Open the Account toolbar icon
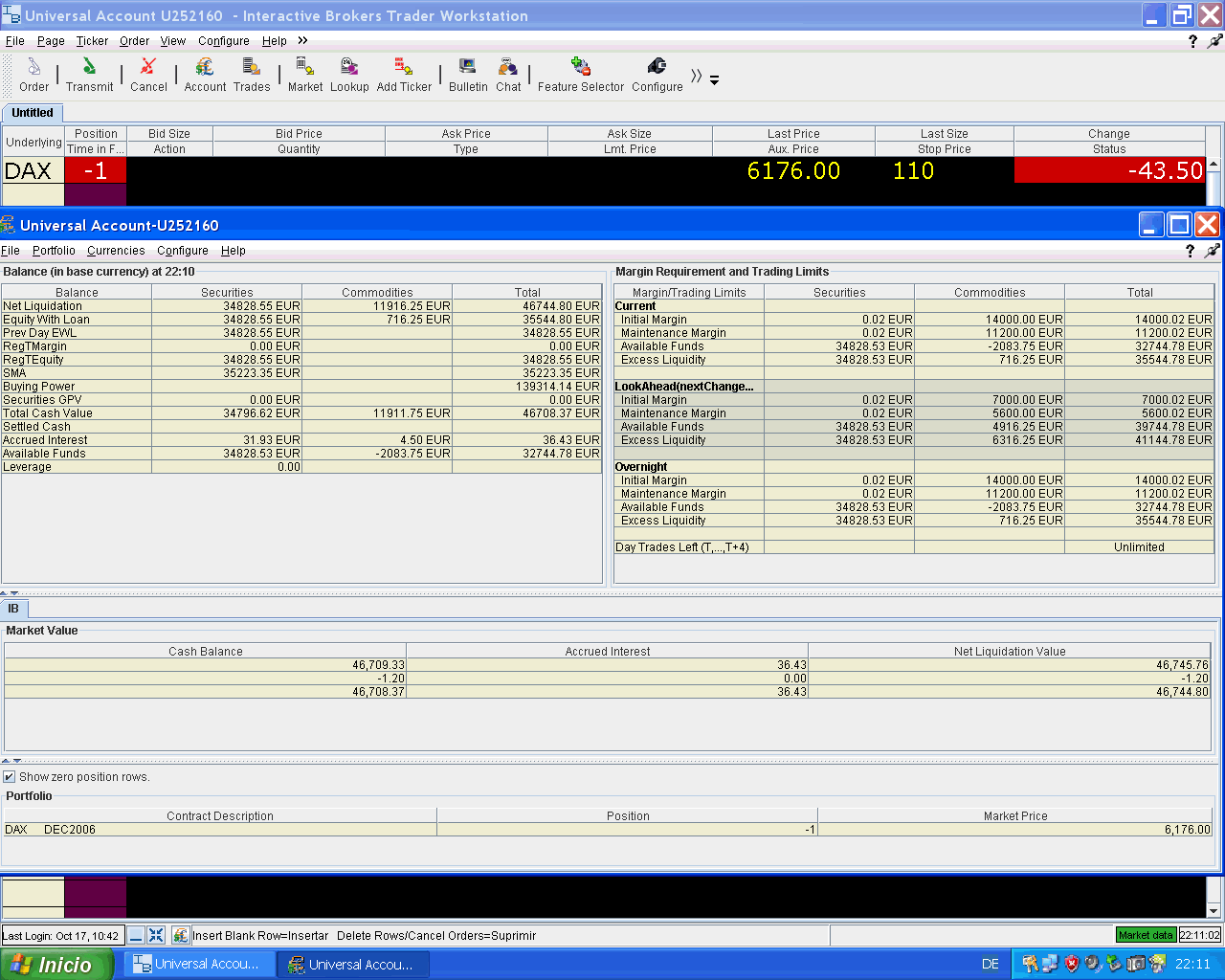Screen dimensions: 1225x980 tap(205, 74)
